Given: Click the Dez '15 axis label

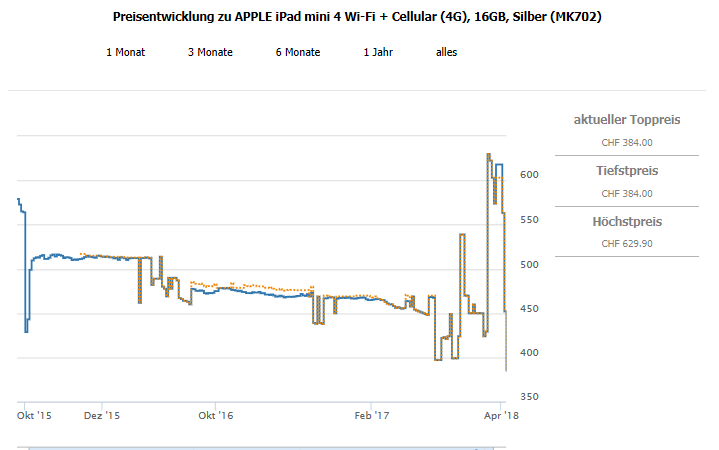Looking at the screenshot, I should [x=102, y=414].
